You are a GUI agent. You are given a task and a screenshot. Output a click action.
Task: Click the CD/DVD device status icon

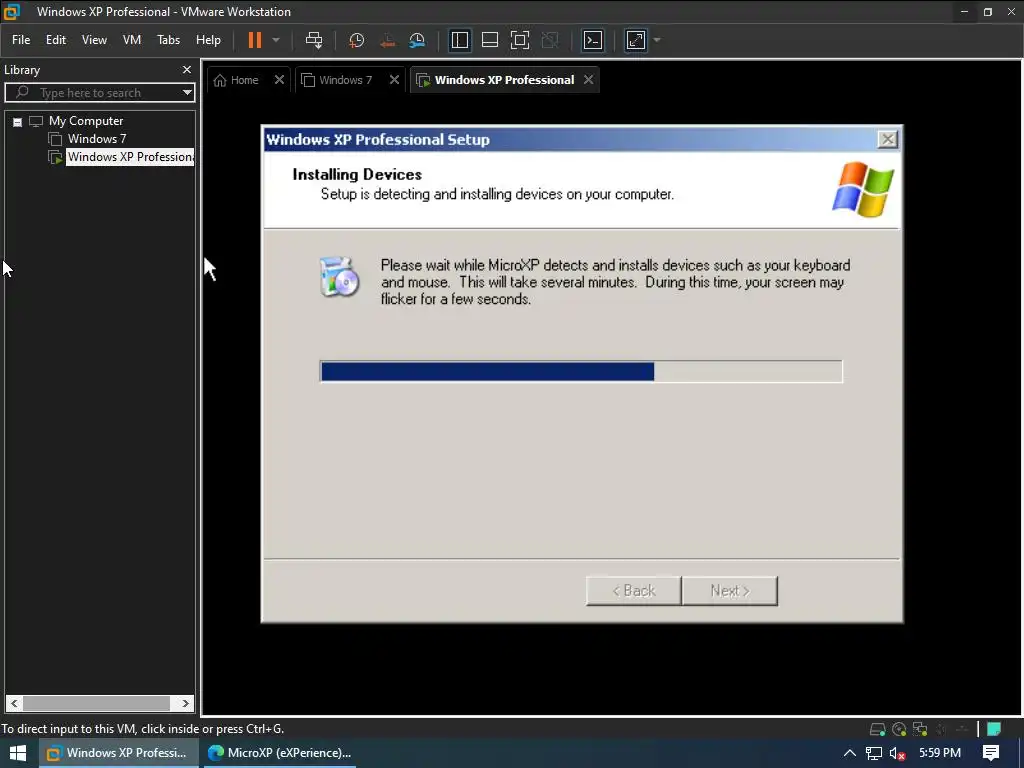(899, 729)
